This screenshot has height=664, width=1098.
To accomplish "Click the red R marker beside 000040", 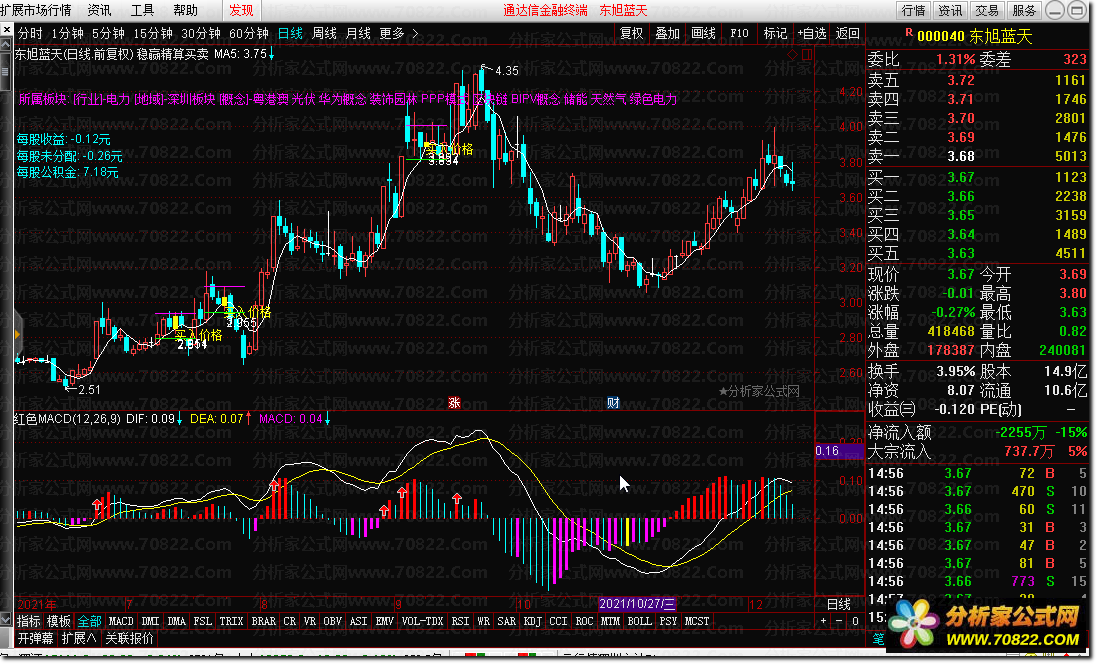I will coord(909,32).
